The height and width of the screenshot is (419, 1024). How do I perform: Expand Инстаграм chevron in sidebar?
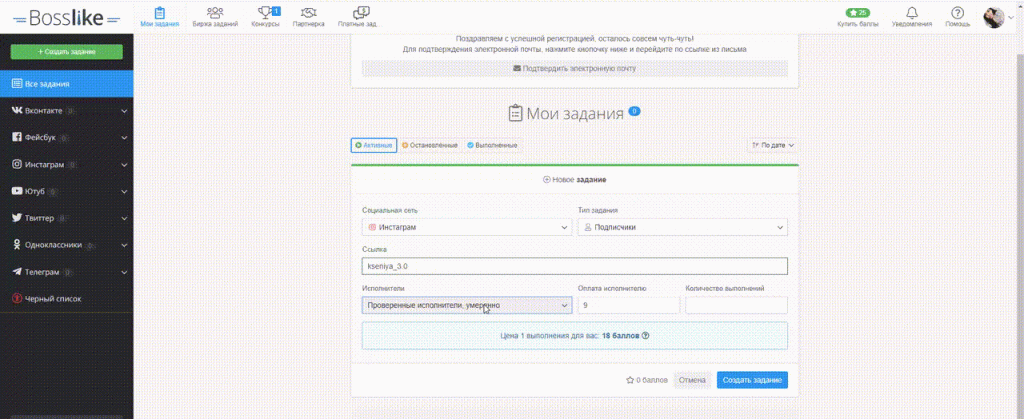(x=124, y=164)
